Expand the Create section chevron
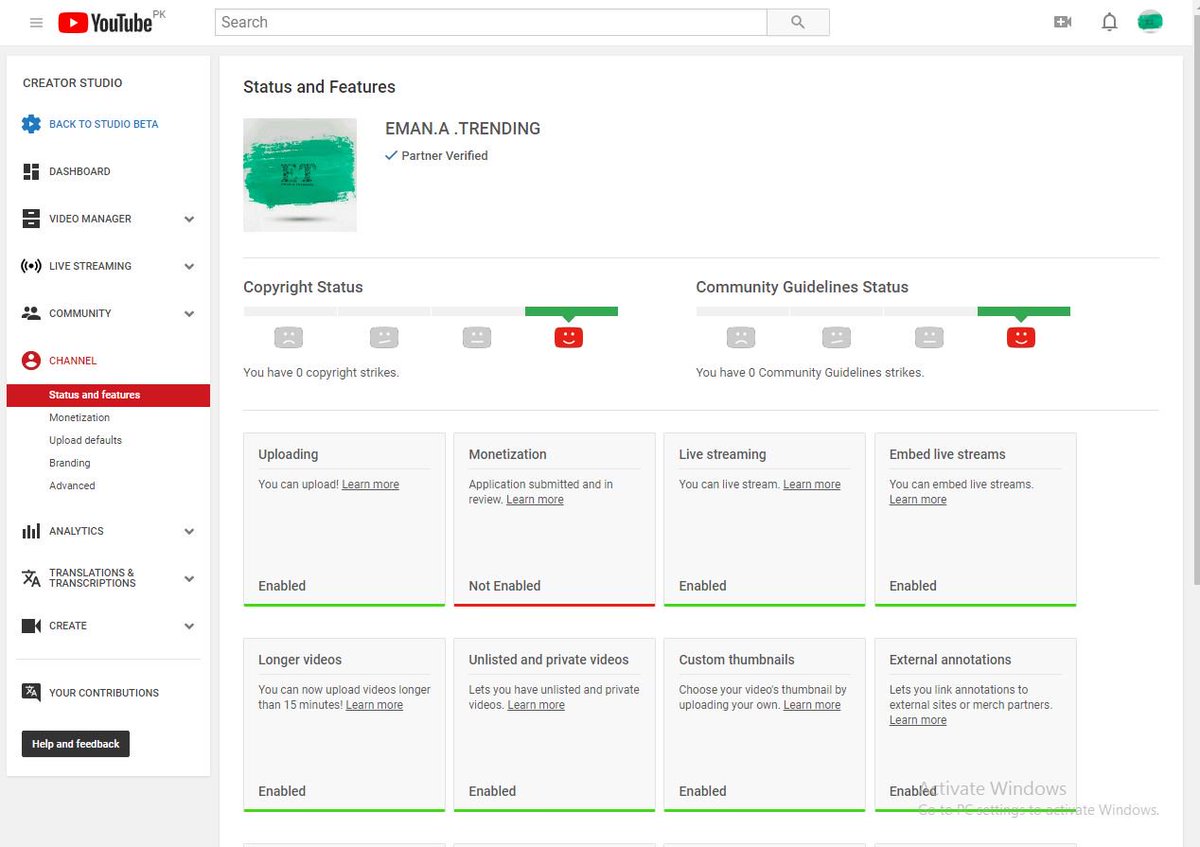Screen dimensions: 1200x847 point(189,627)
